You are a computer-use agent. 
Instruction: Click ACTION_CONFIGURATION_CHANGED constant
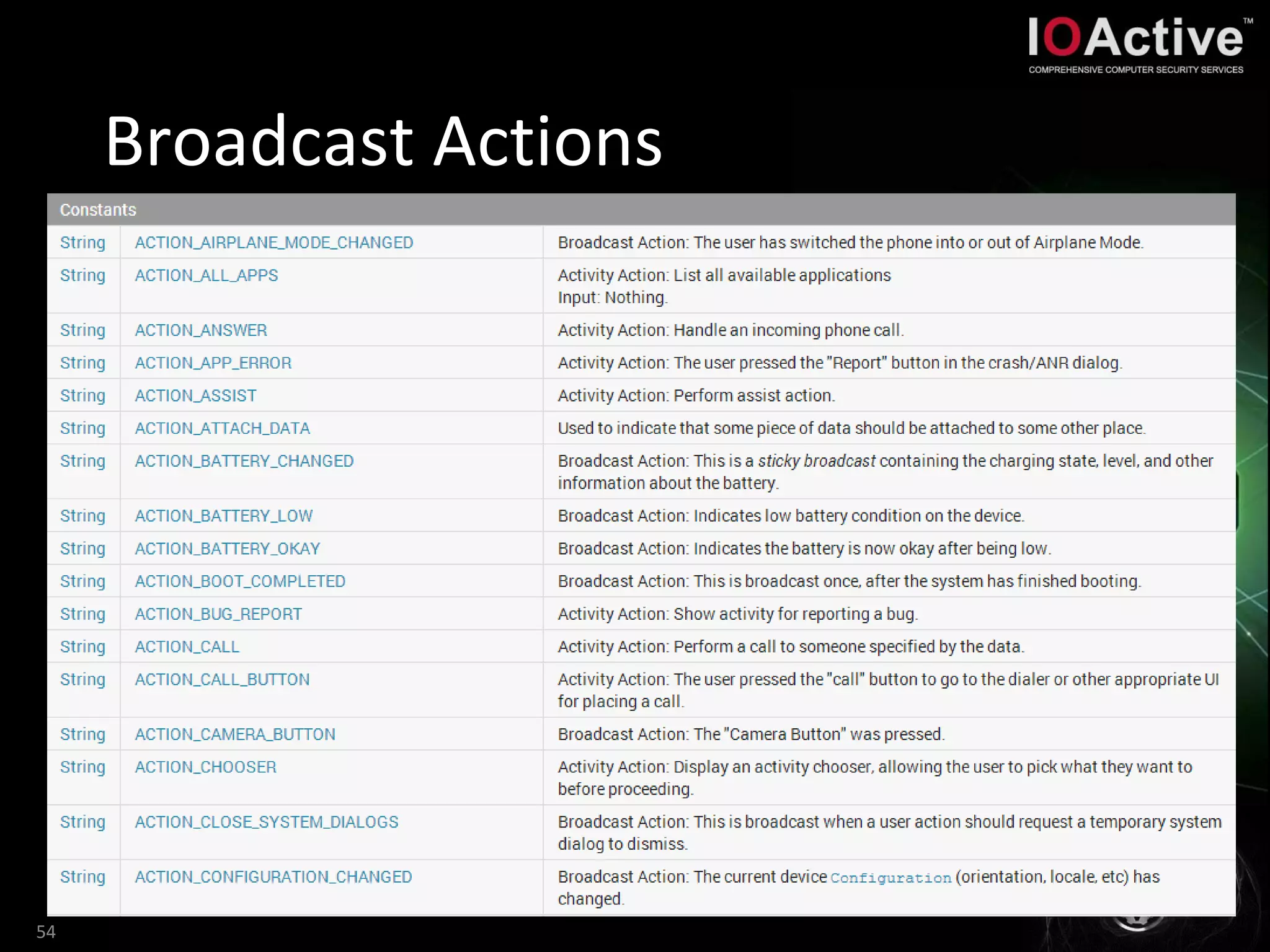pos(273,877)
